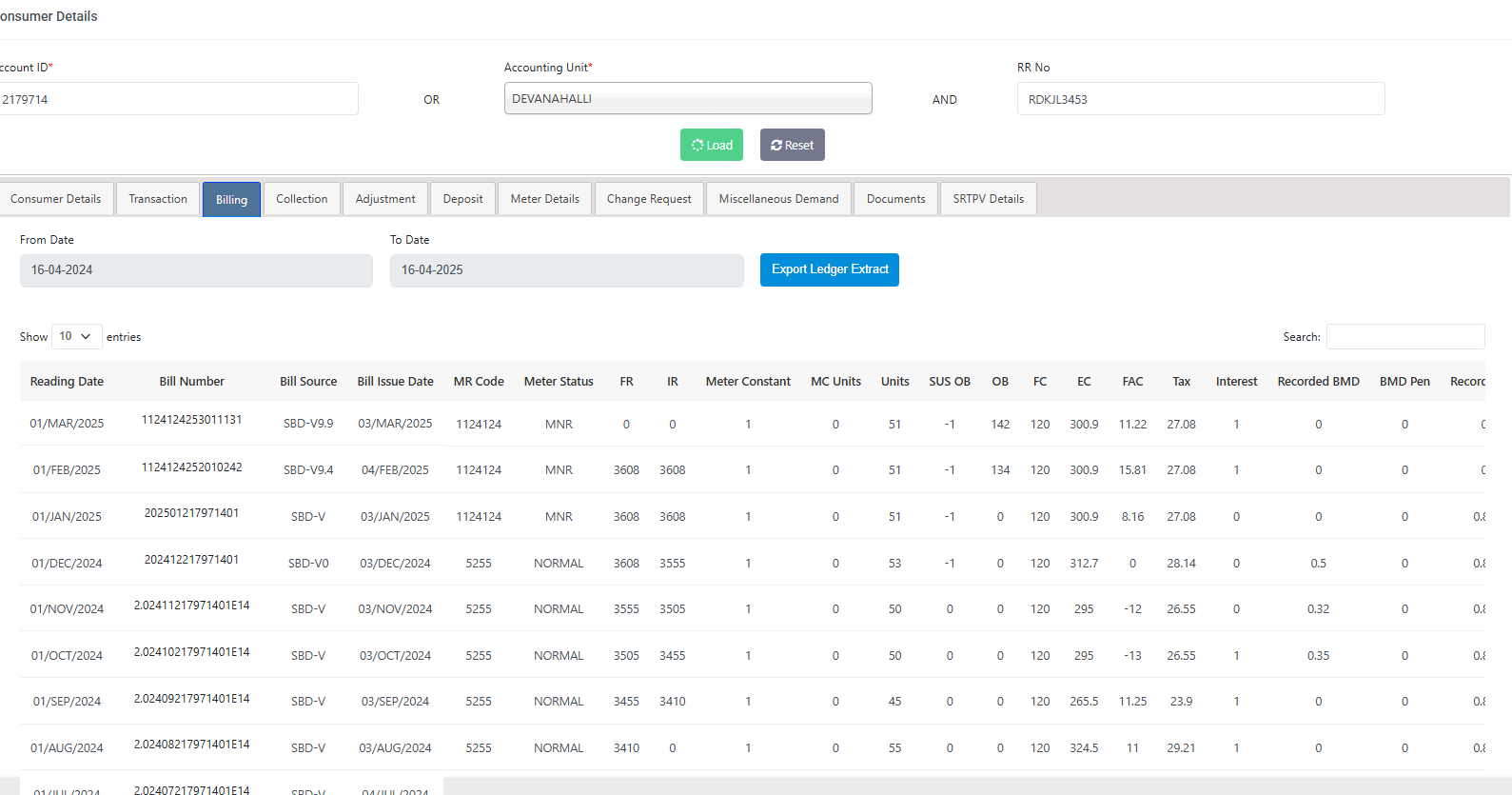Sort by Bill Issue Date column

(395, 382)
